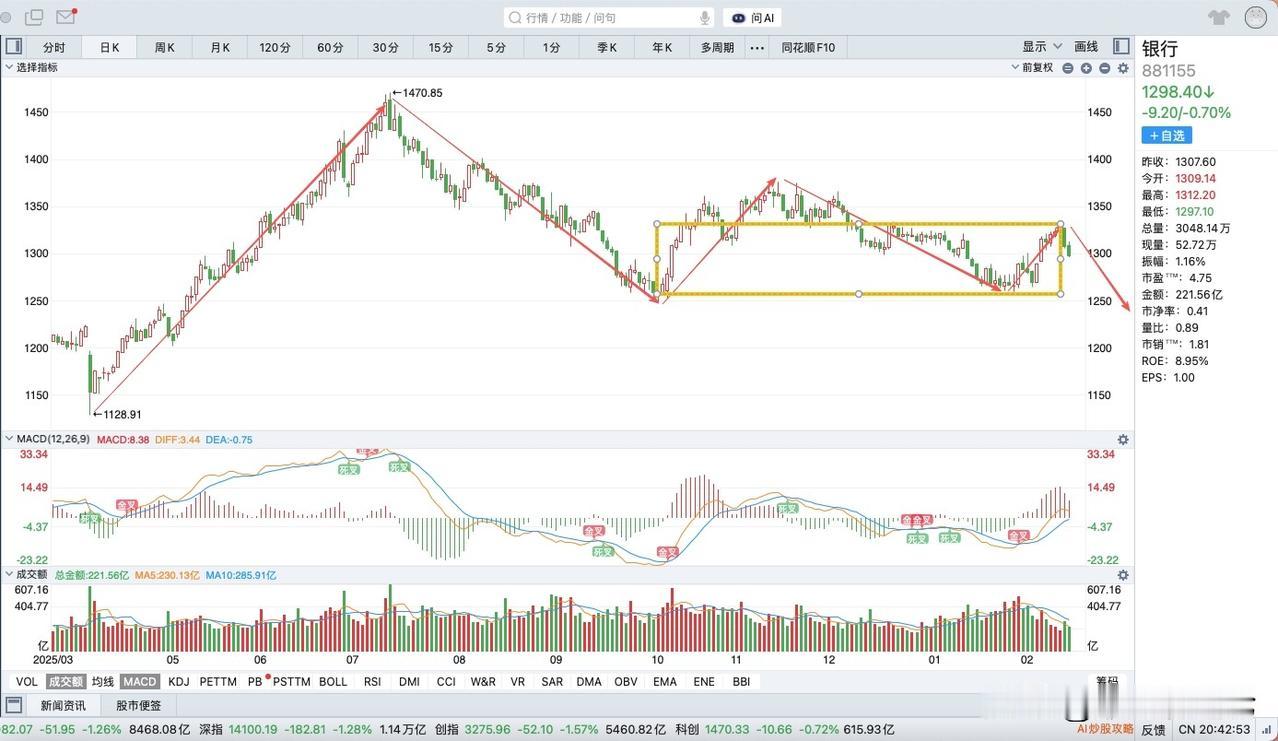Open the 问AI assistant button

point(752,18)
